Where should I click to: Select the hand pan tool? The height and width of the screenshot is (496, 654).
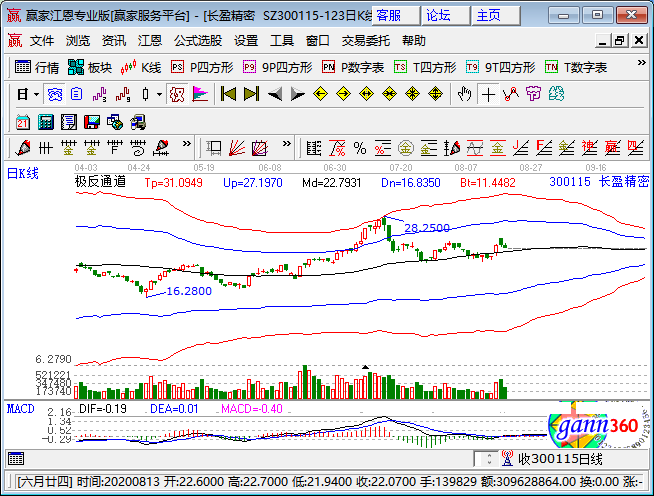[464, 94]
